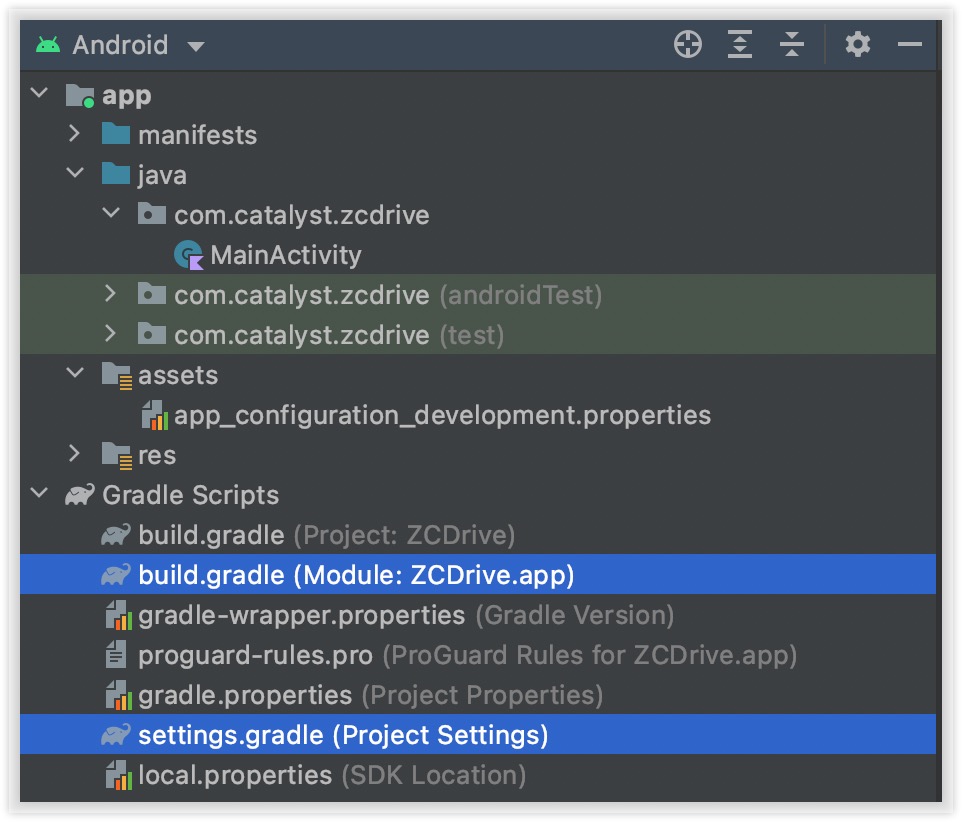Expand the res folder

(75, 453)
